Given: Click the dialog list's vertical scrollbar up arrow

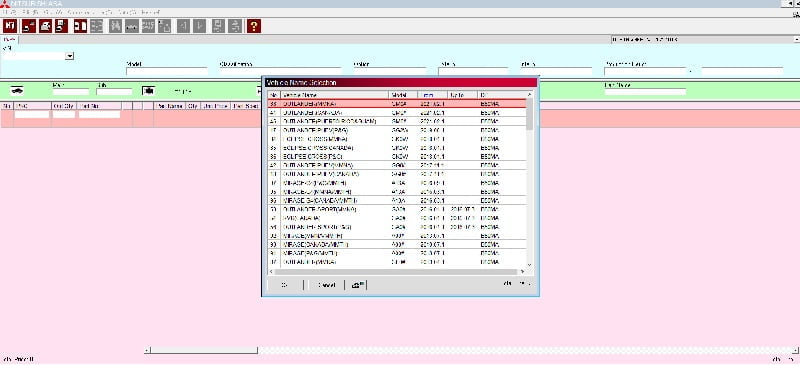Looking at the screenshot, I should click(529, 94).
